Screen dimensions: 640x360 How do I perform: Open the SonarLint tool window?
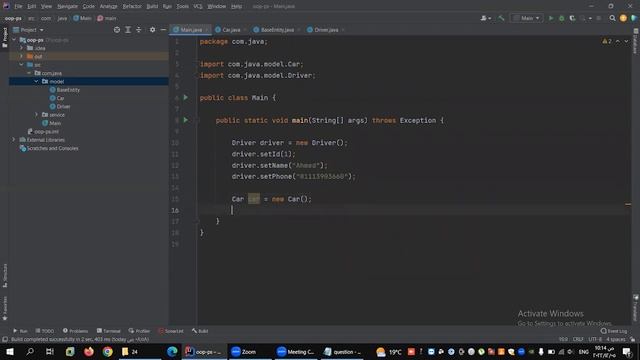tap(171, 331)
